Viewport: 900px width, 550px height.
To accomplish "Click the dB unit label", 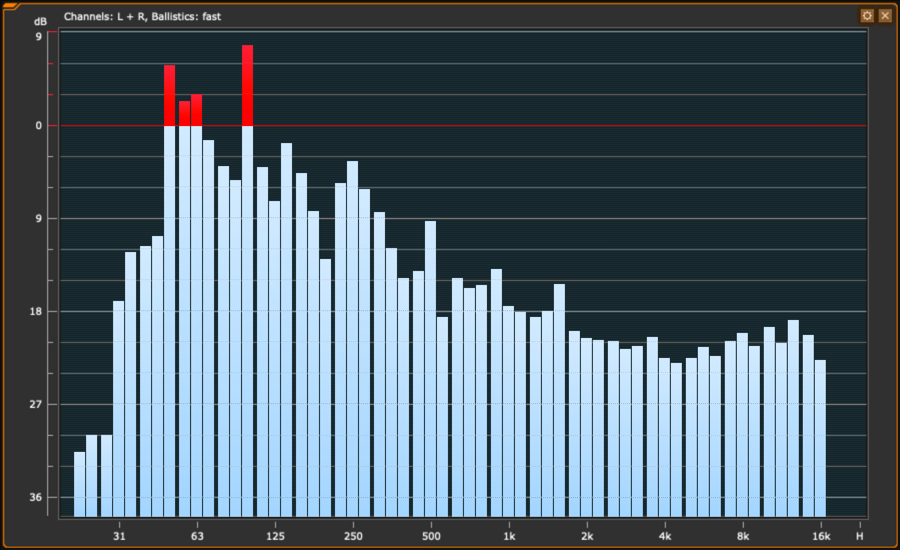I will coord(40,21).
